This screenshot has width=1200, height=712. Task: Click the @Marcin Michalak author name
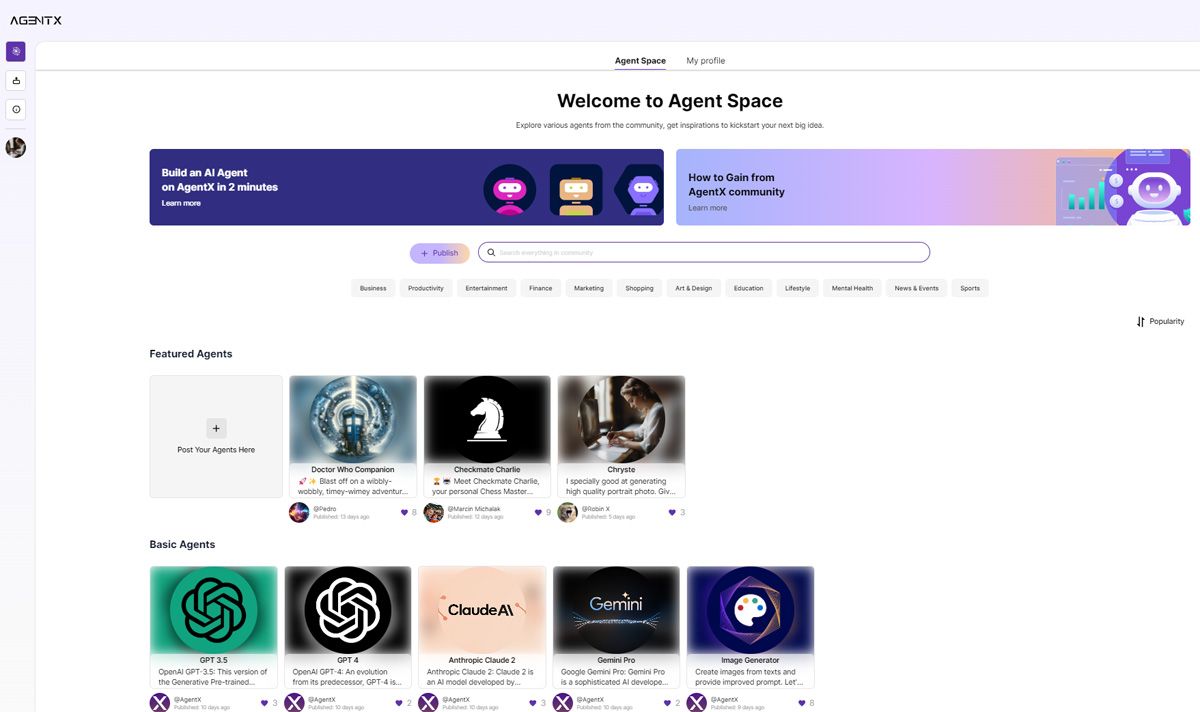coord(474,509)
